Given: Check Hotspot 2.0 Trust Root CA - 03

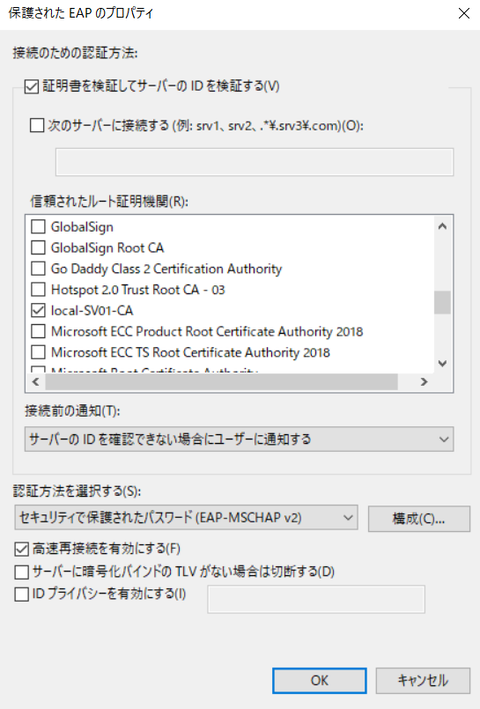Looking at the screenshot, I should 38,289.
